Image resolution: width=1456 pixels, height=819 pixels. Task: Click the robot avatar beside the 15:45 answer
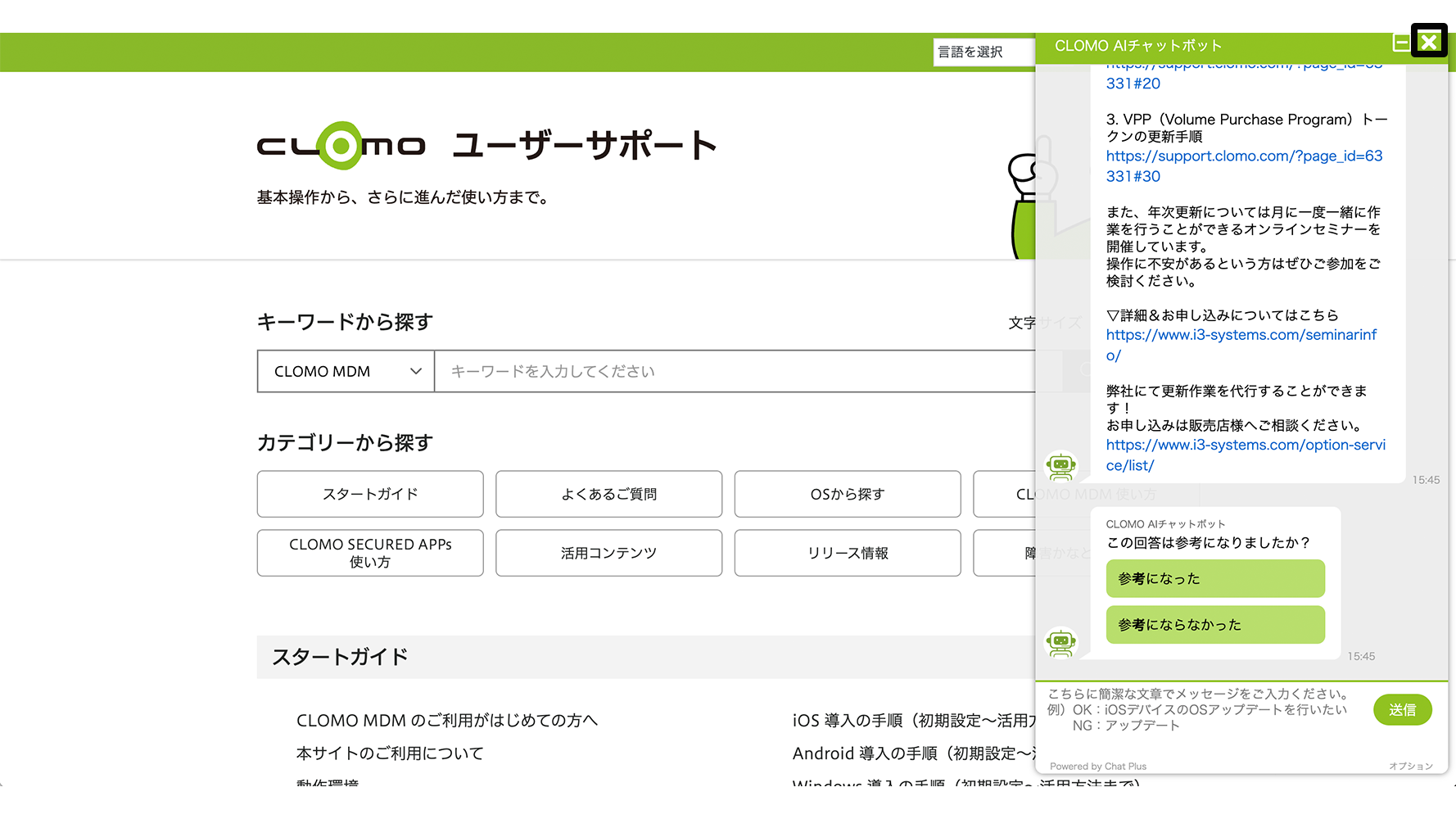[1061, 465]
